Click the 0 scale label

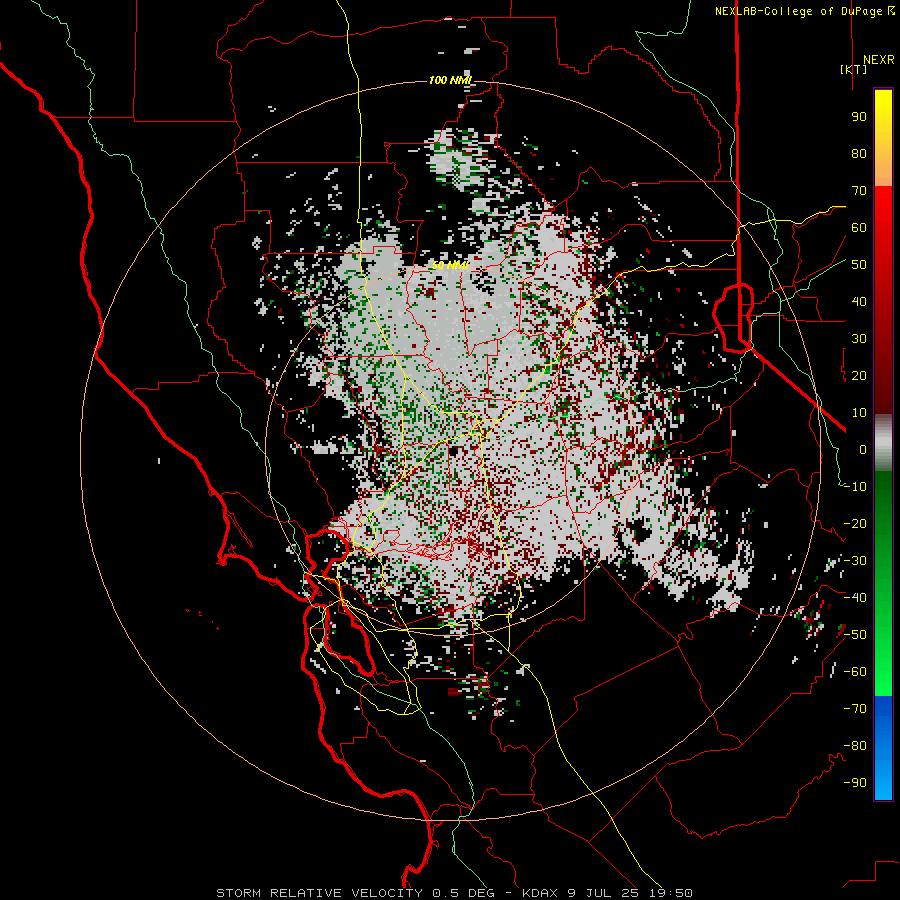[x=863, y=450]
